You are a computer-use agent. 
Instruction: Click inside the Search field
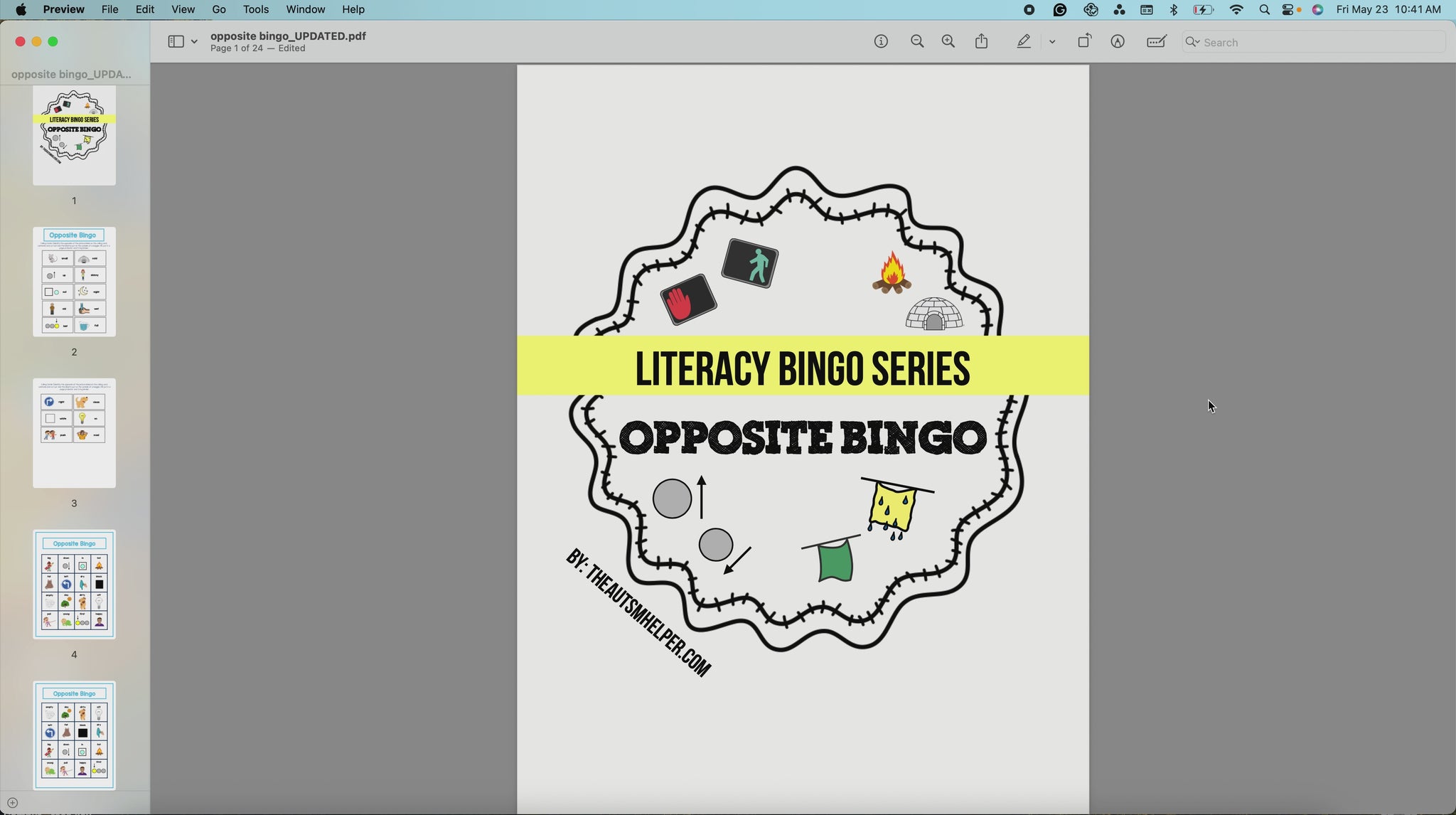[x=1315, y=42]
